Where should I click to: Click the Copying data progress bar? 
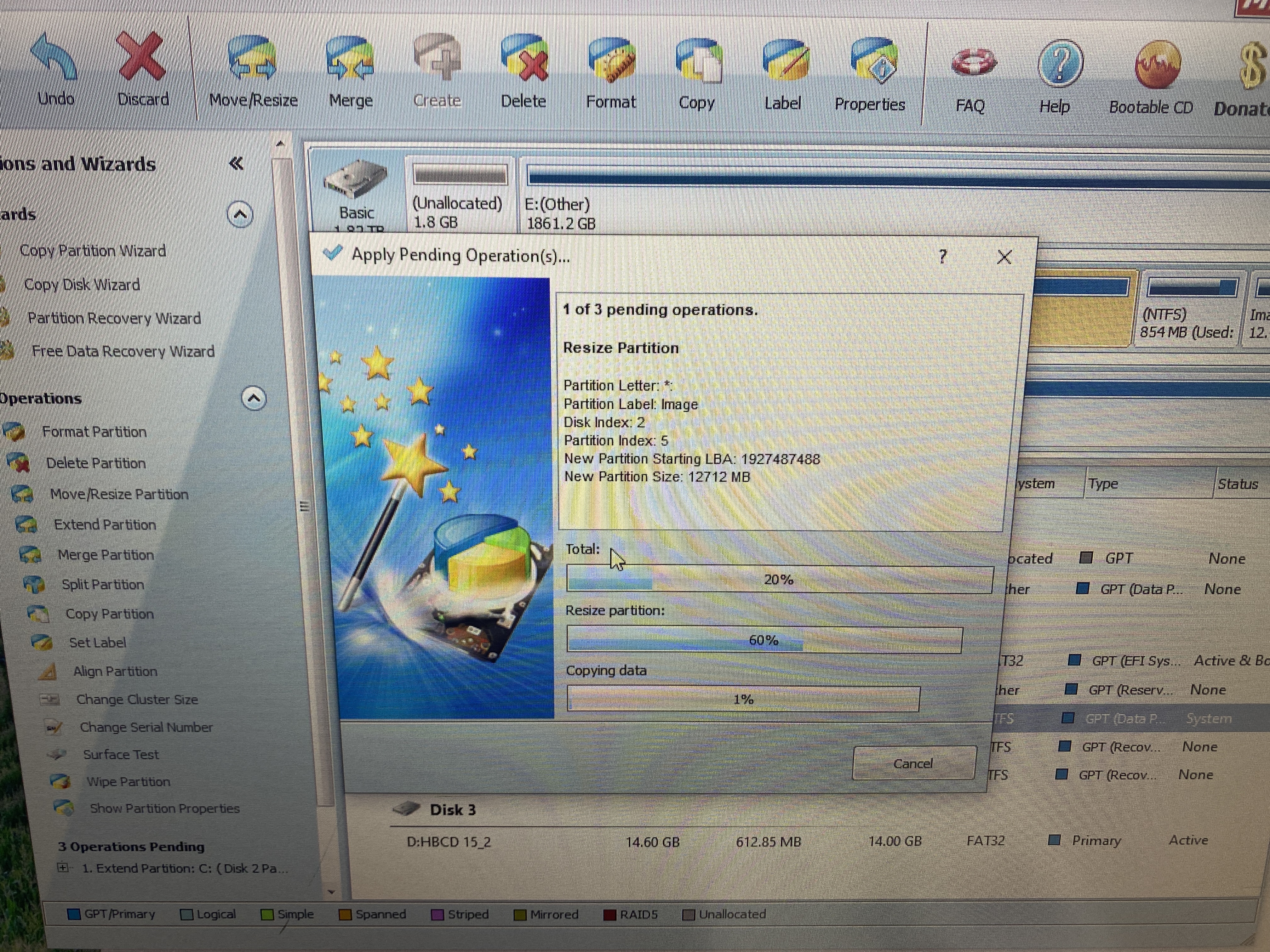pos(744,699)
